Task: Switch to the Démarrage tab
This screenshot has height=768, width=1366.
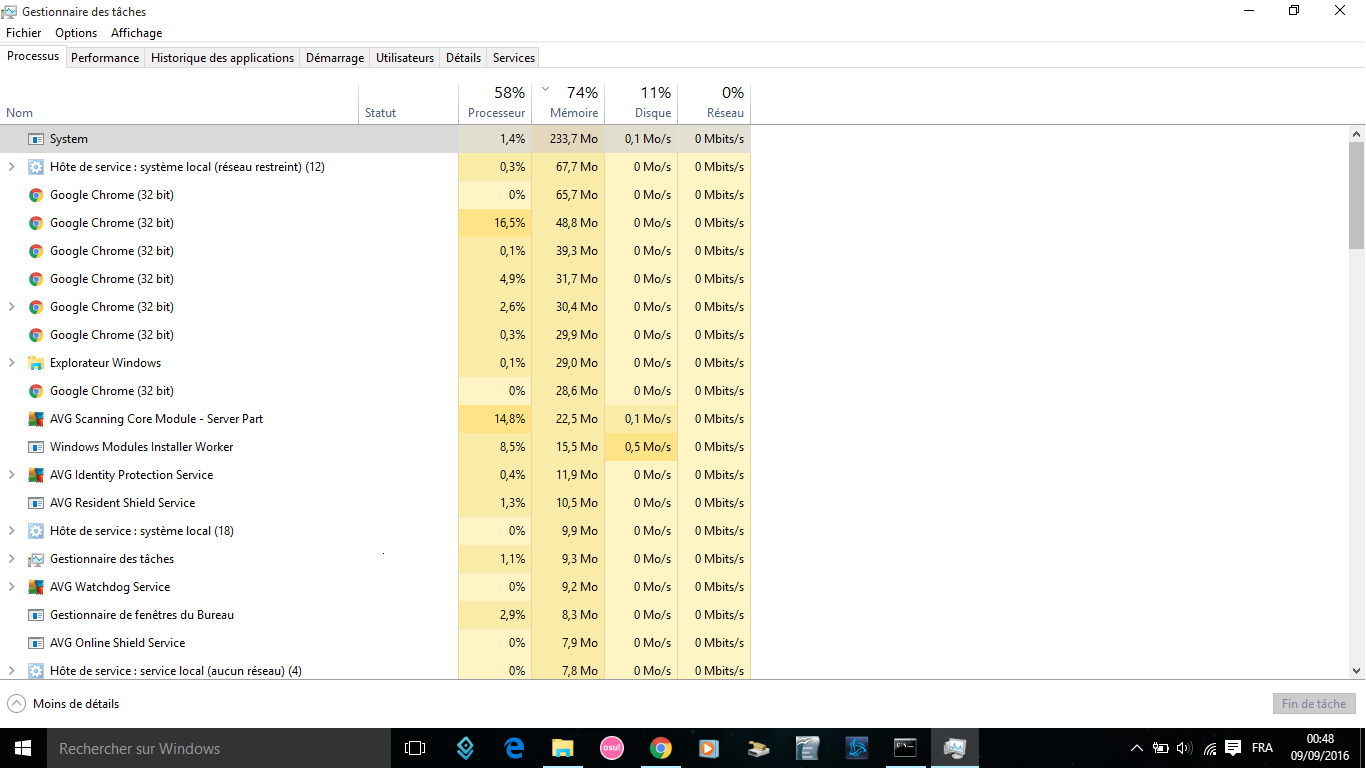Action: coord(335,58)
